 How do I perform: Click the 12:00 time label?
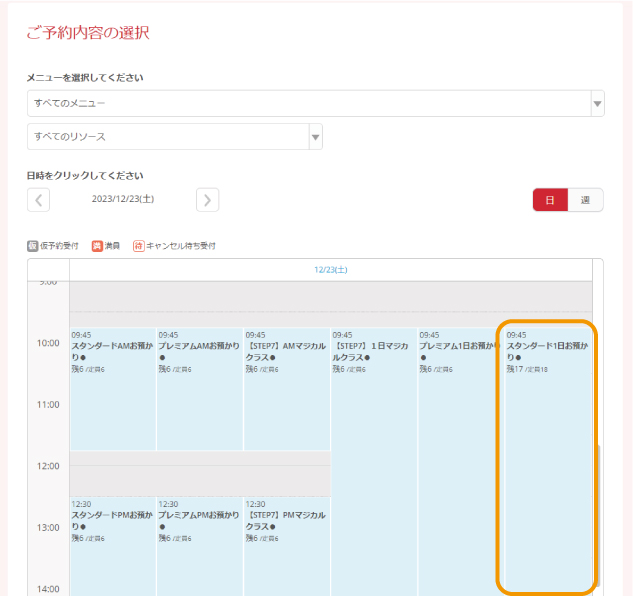click(48, 466)
